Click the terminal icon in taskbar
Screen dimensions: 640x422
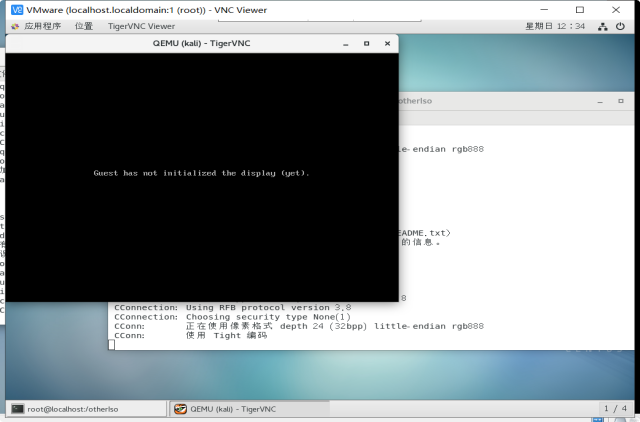tap(18, 409)
